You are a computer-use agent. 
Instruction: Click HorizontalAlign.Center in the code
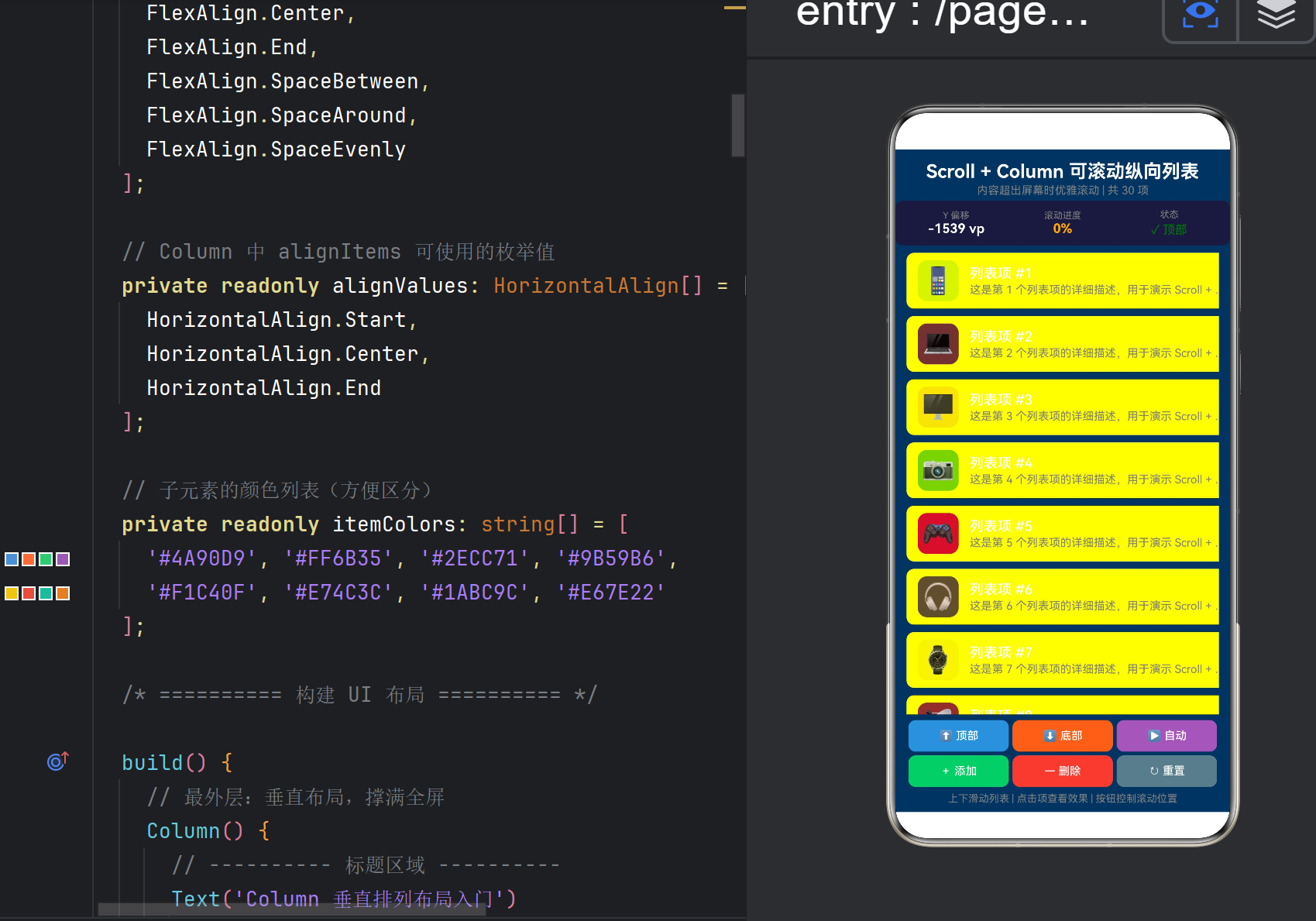[282, 354]
